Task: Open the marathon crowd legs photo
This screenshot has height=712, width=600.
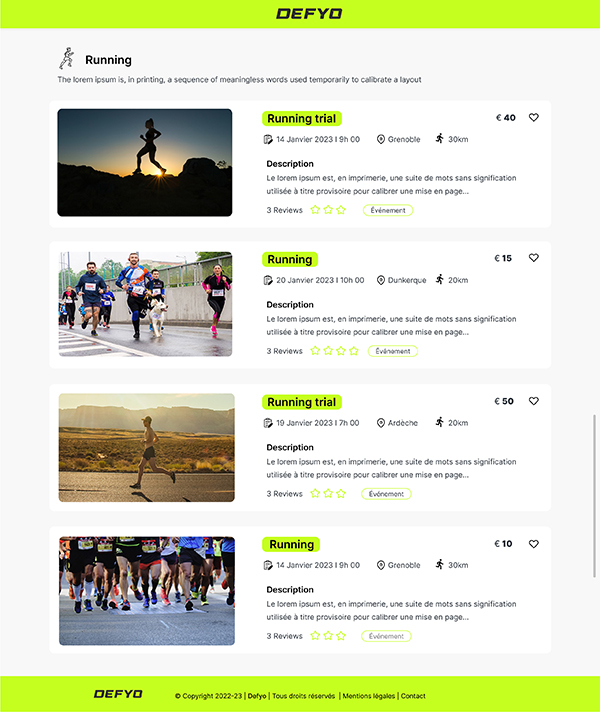Action: pyautogui.click(x=147, y=591)
